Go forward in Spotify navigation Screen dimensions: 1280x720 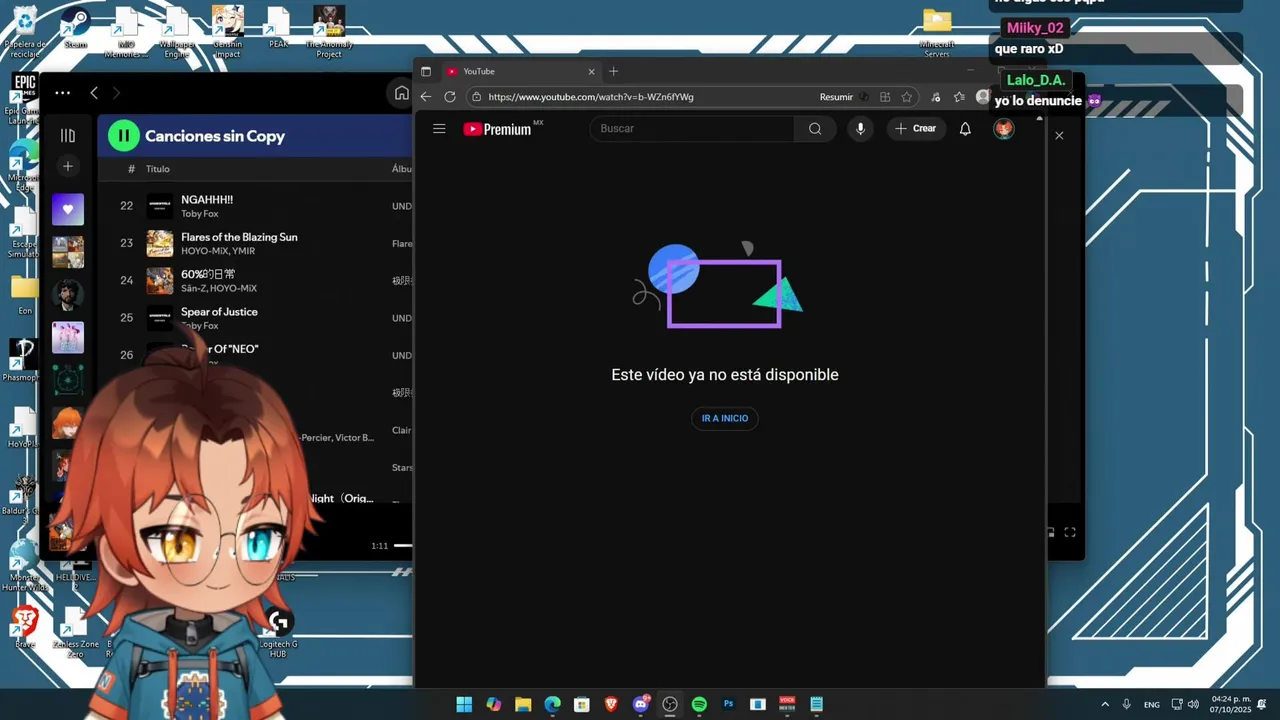116,93
